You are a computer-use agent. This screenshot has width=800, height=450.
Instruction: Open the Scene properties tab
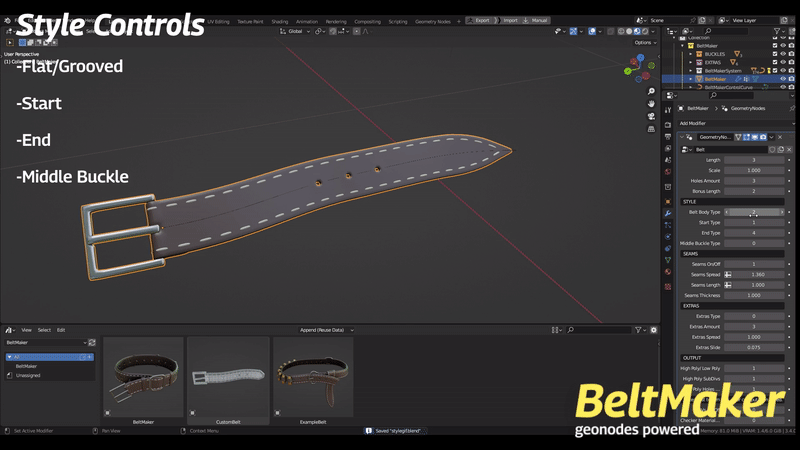(x=668, y=160)
